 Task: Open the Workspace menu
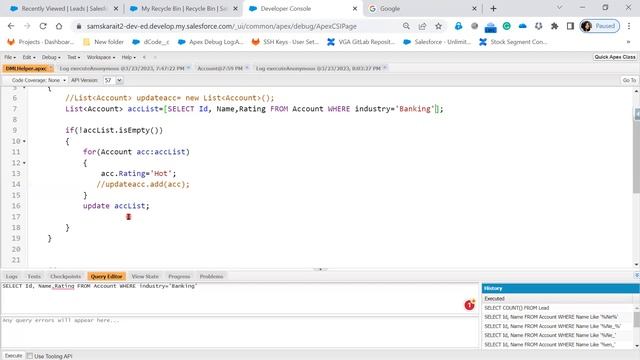click(x=100, y=57)
